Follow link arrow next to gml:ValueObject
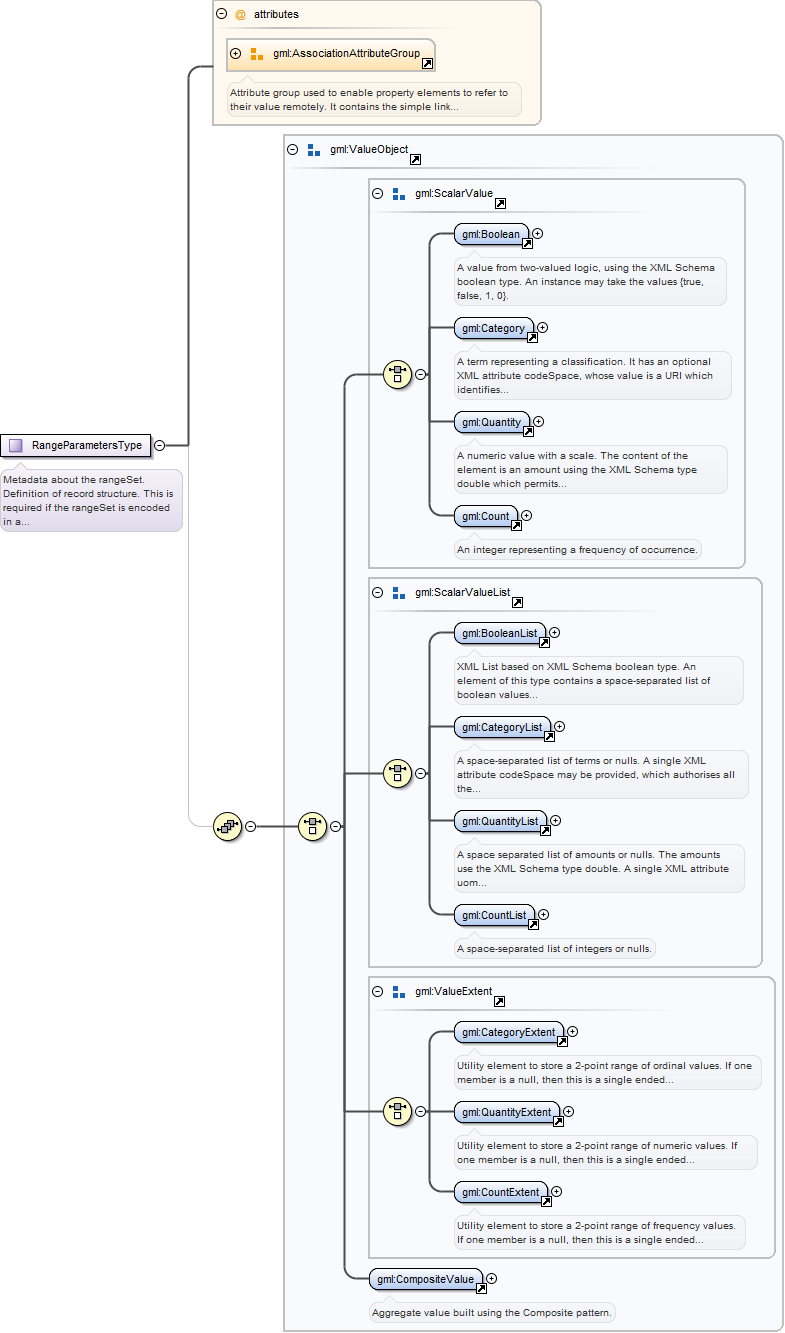Screen dimensions: 785x1333 pos(415,159)
